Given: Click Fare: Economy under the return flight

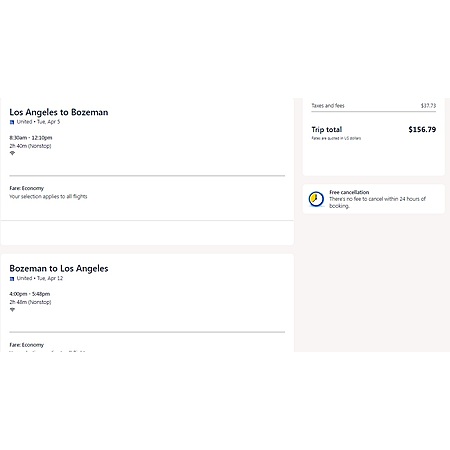Looking at the screenshot, I should 27,345.
